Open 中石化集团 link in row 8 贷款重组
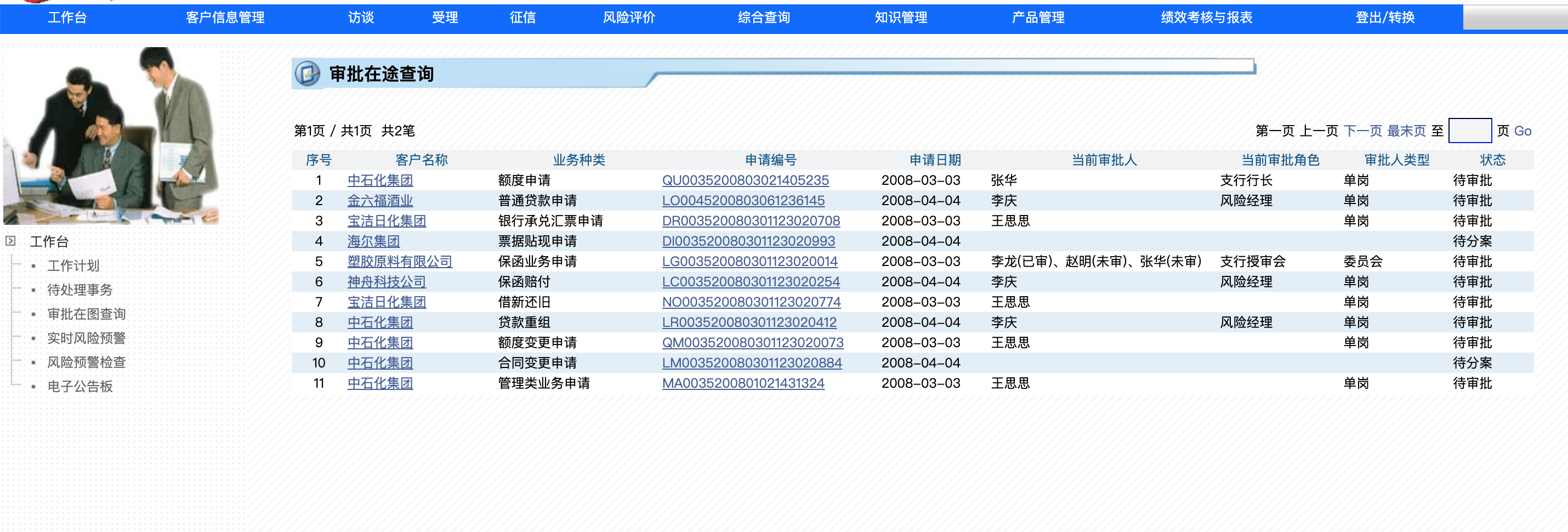Image resolution: width=1568 pixels, height=532 pixels. (380, 322)
